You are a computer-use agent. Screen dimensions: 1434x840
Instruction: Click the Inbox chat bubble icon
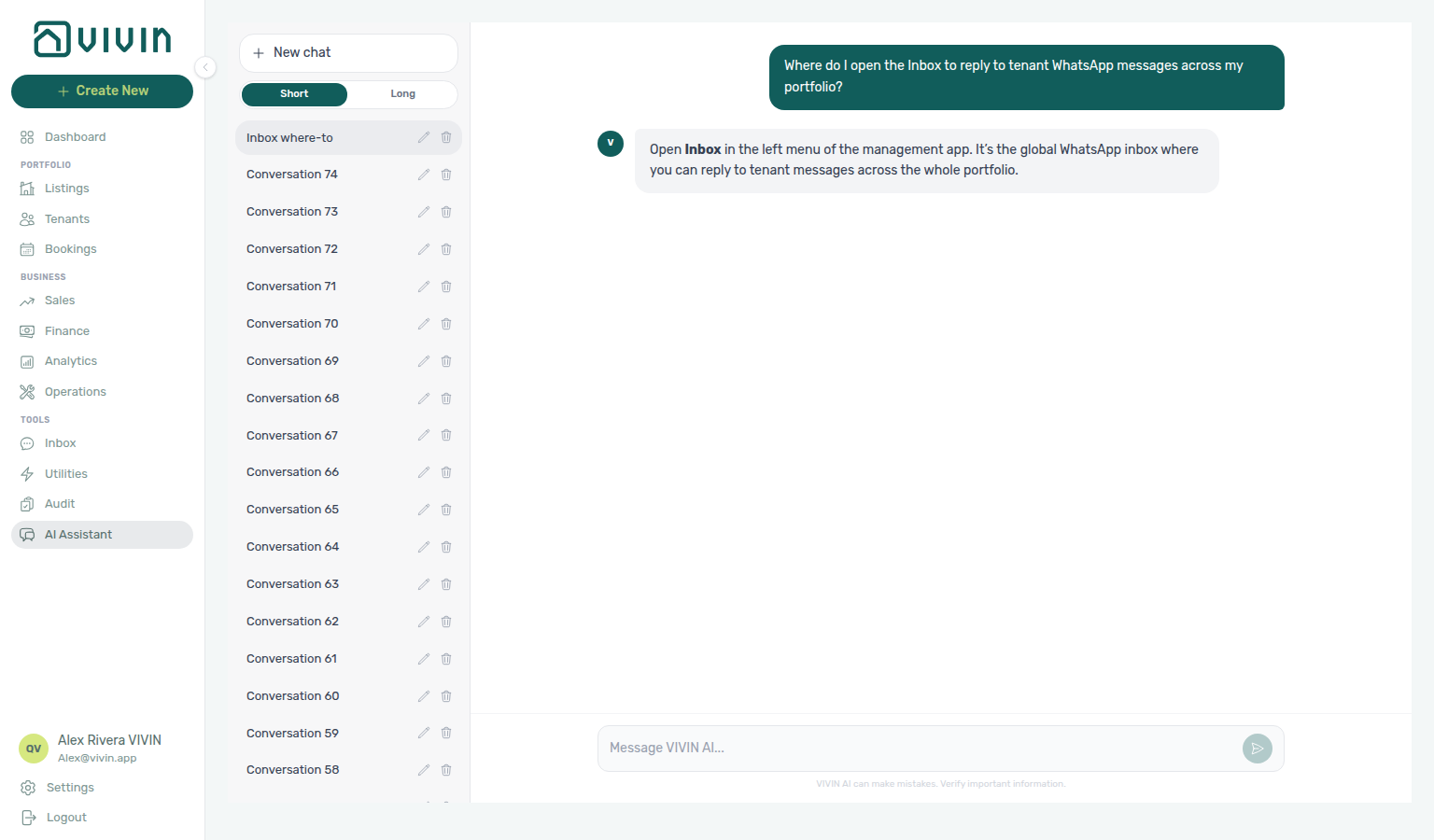point(27,443)
